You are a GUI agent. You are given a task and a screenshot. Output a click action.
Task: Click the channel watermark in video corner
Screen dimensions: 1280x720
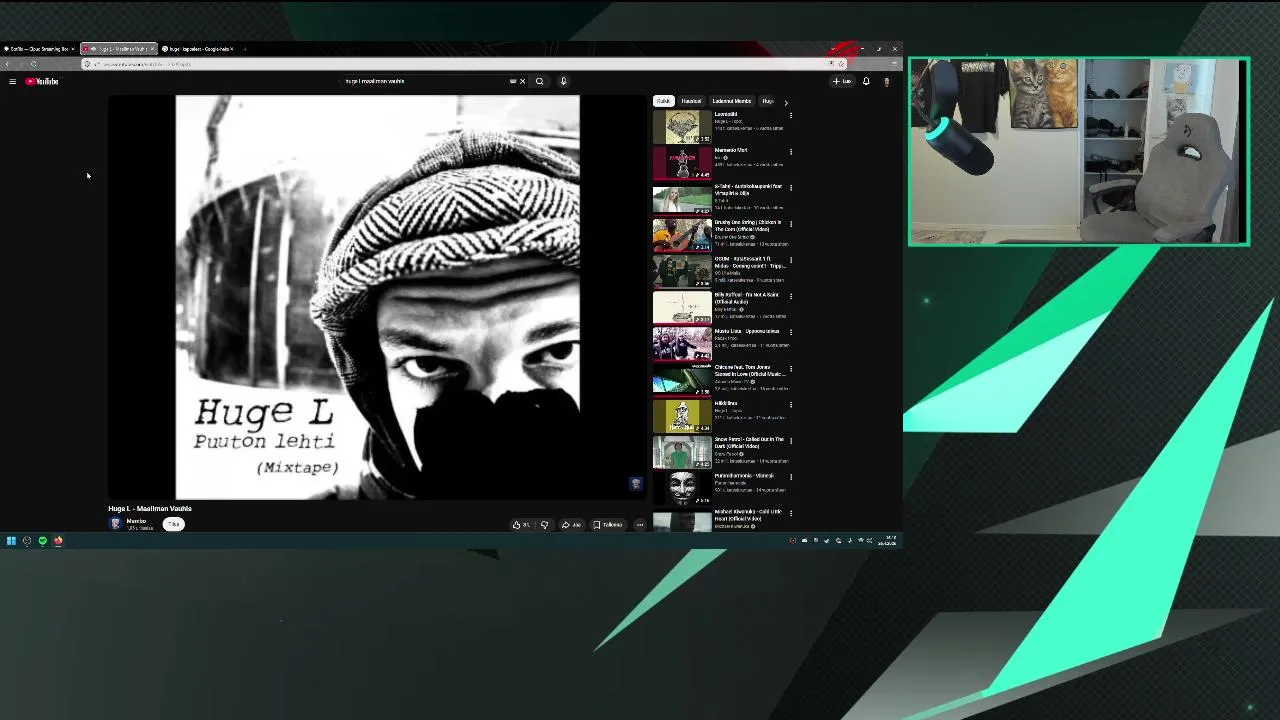point(635,484)
